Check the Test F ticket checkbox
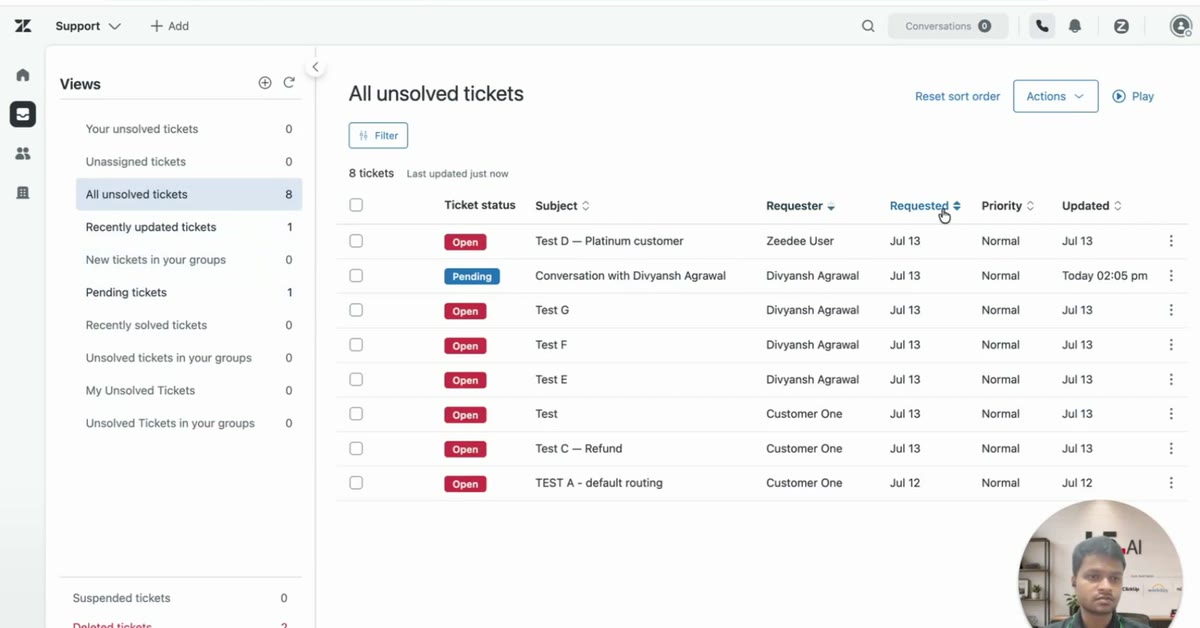The width and height of the screenshot is (1200, 628). [356, 345]
